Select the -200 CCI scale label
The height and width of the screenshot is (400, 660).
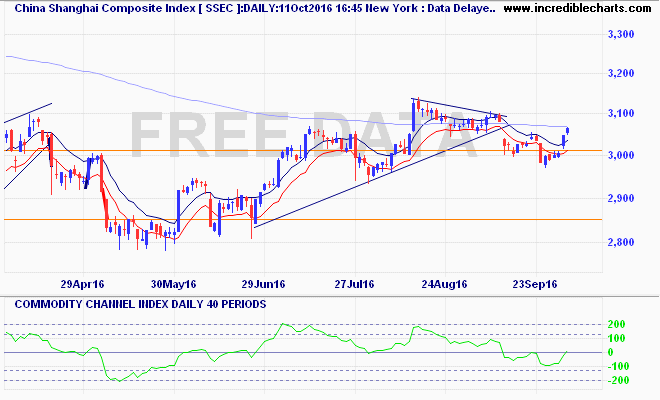tap(617, 380)
